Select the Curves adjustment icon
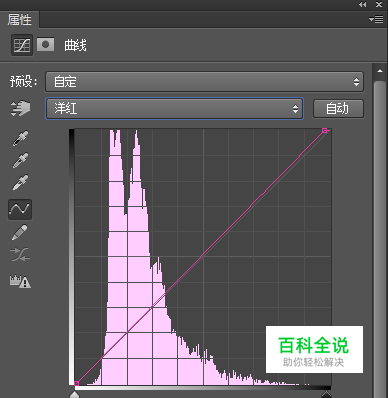Screen dimensions: 388x398 [x=22, y=45]
